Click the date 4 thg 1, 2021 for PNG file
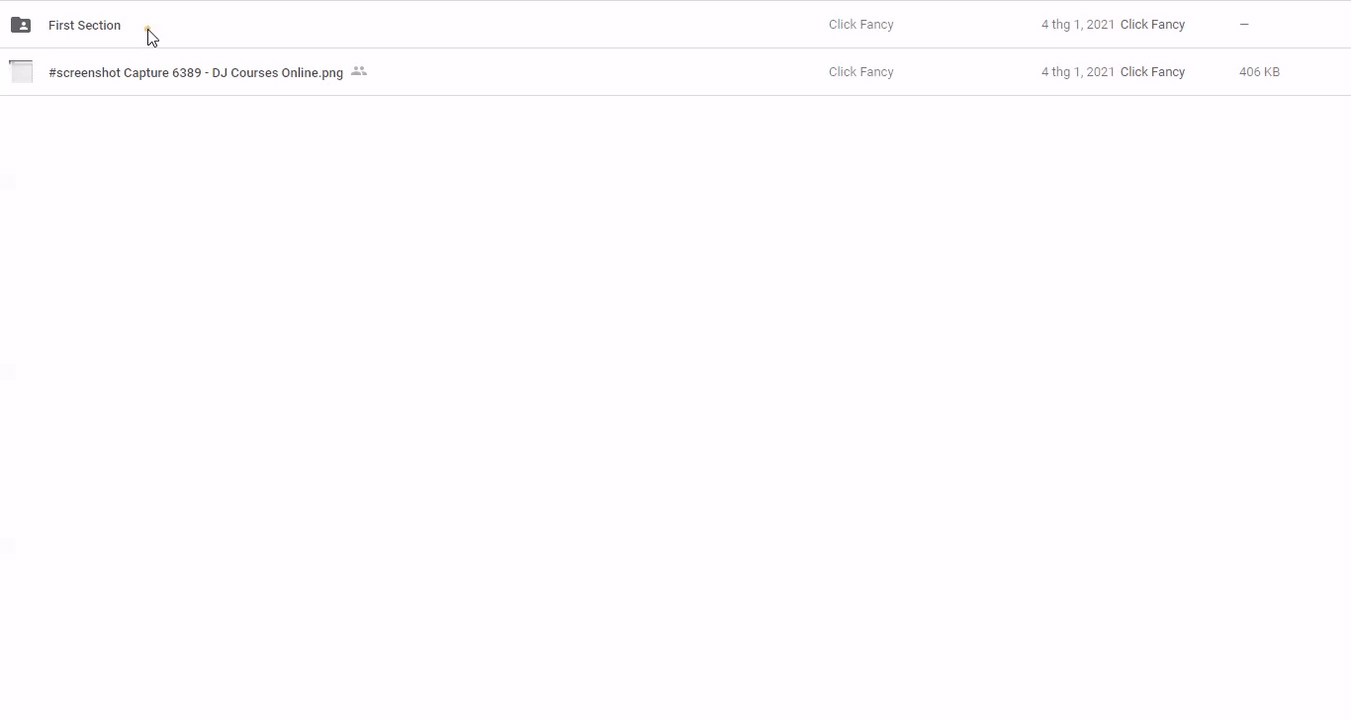The image size is (1351, 720). 1077,72
